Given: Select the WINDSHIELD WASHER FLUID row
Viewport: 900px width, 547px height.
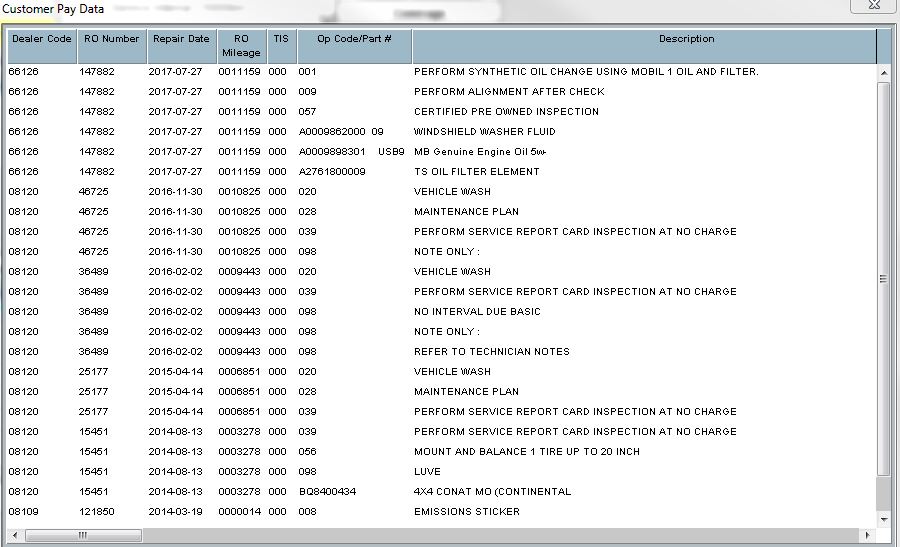Looking at the screenshot, I should [x=441, y=131].
